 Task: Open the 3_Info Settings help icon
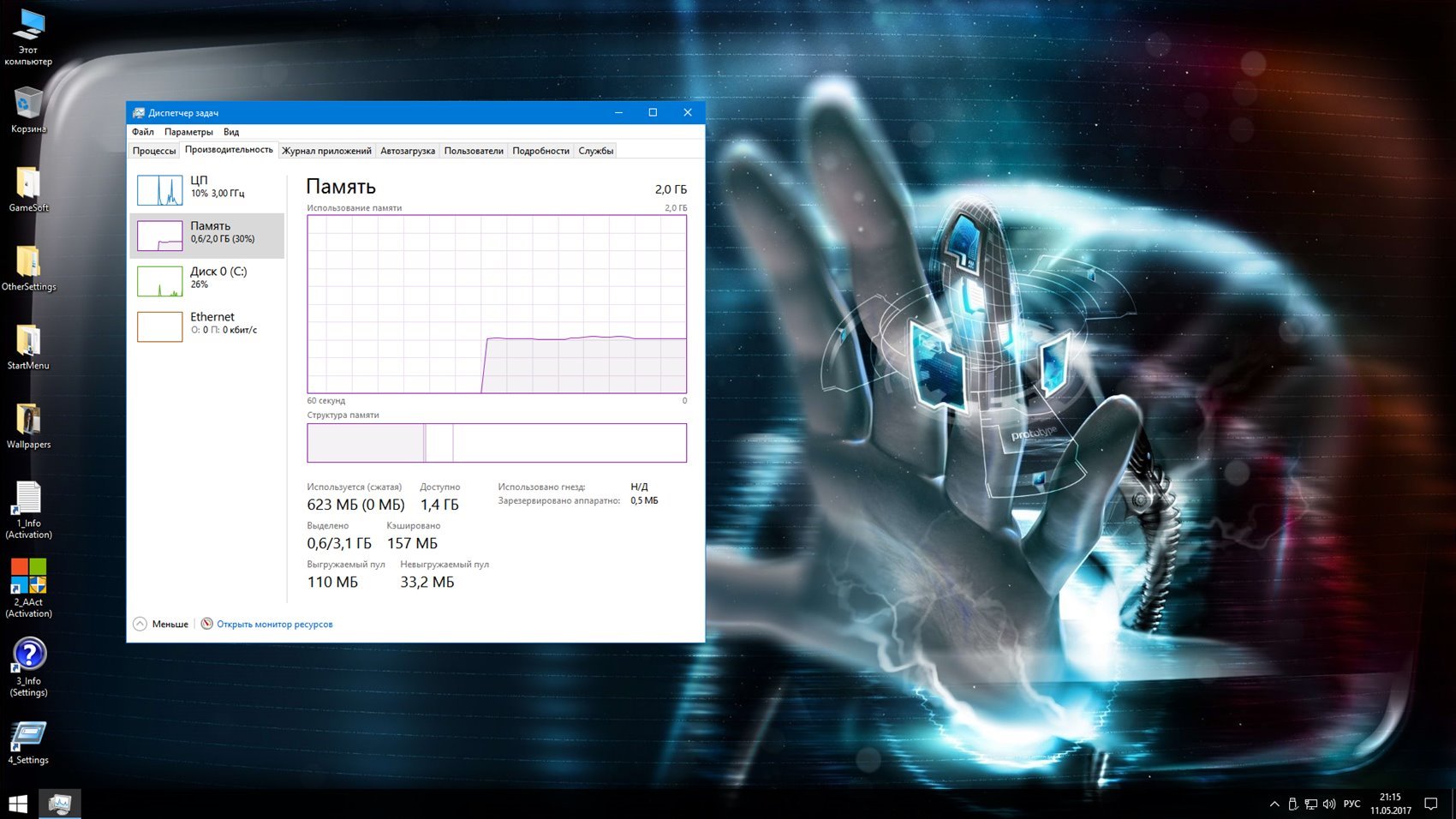(x=28, y=656)
